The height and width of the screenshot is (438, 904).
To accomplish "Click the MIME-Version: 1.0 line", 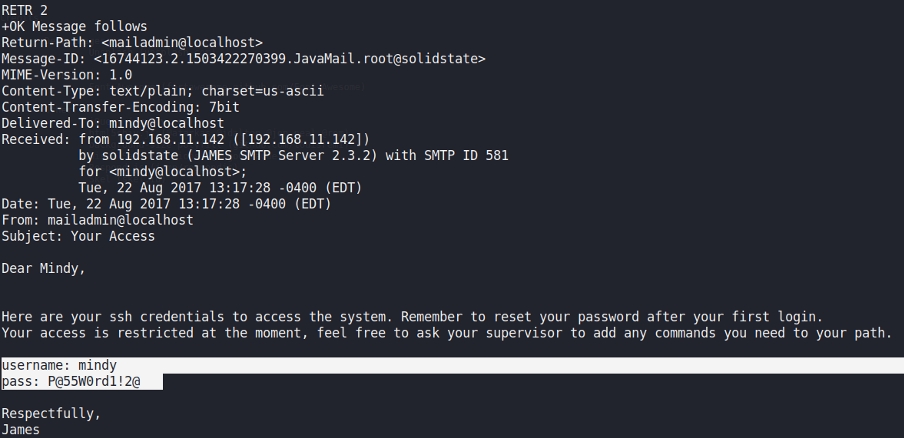I will click(66, 75).
